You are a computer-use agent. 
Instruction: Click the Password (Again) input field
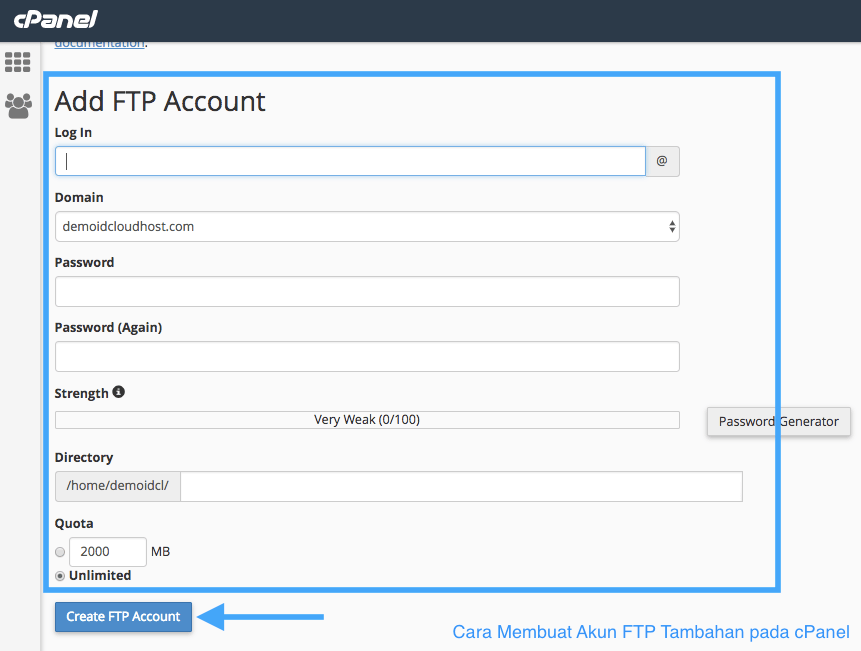(x=366, y=356)
